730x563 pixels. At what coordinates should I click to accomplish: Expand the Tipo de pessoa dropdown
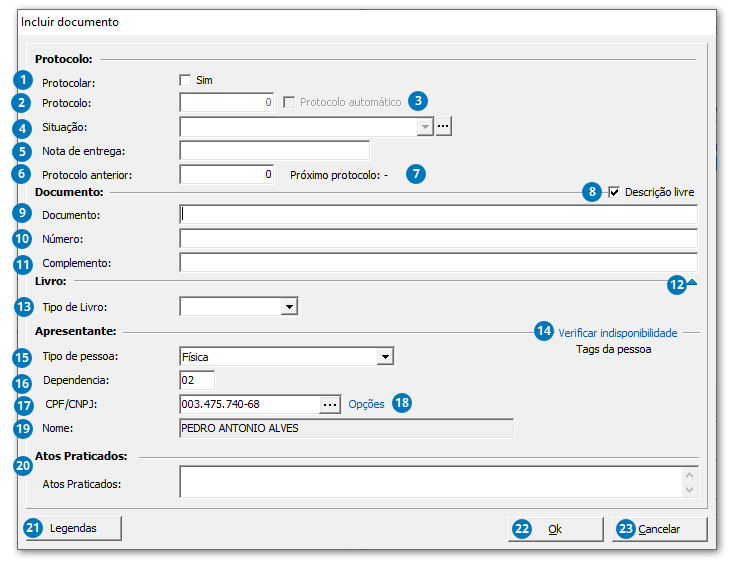384,356
